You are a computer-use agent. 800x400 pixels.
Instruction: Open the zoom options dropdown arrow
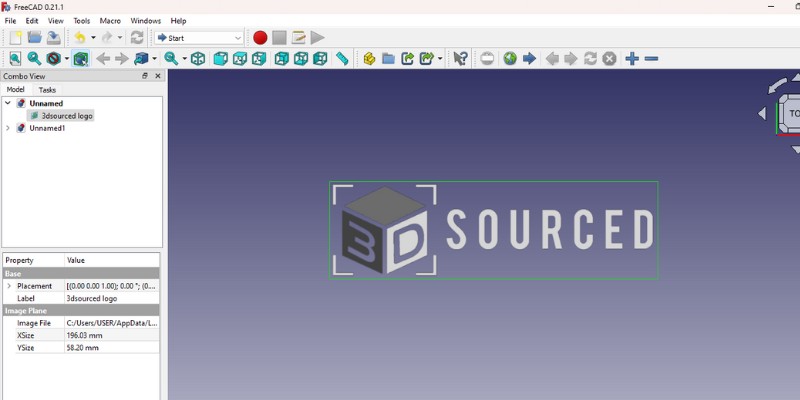pyautogui.click(x=185, y=59)
